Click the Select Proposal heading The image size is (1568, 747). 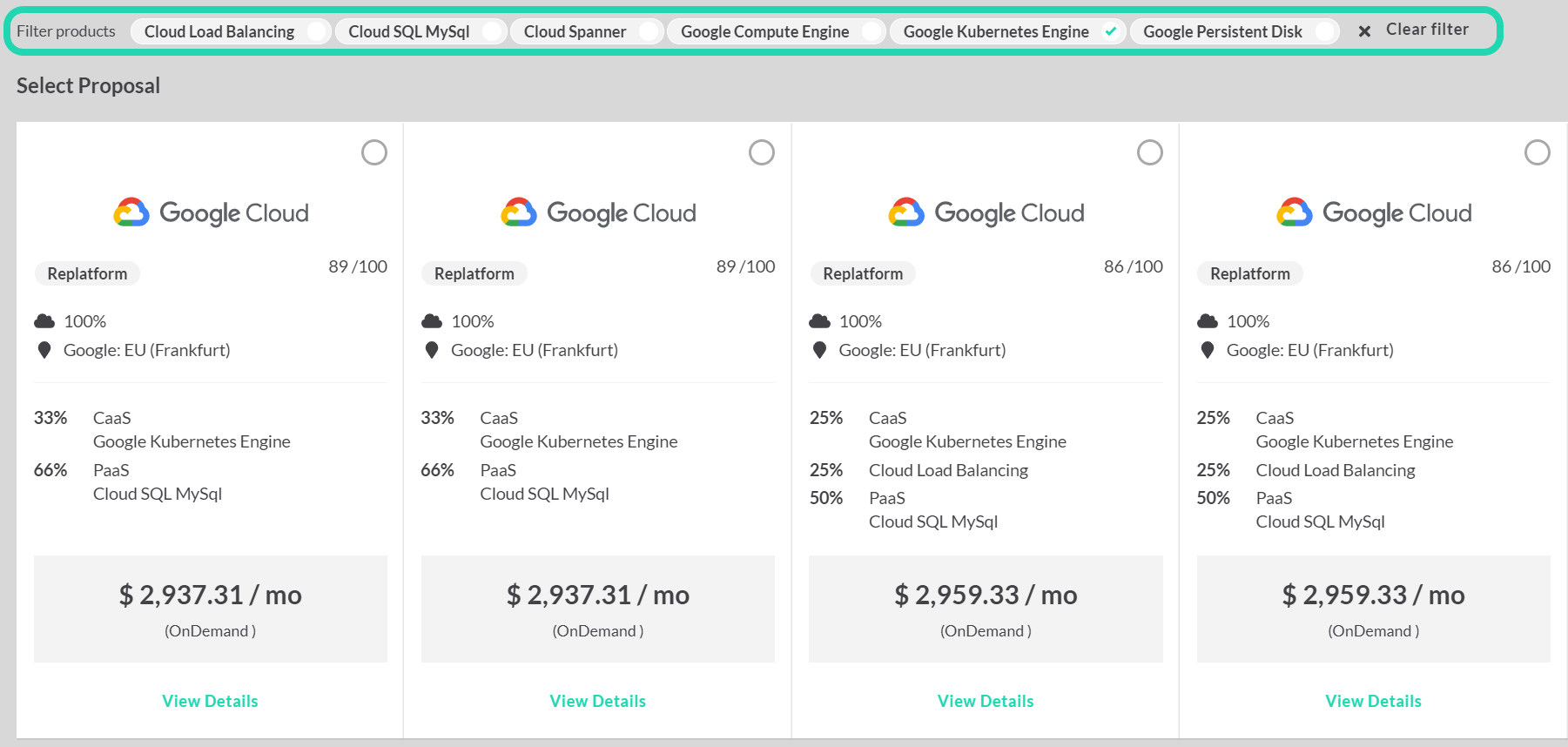point(88,85)
